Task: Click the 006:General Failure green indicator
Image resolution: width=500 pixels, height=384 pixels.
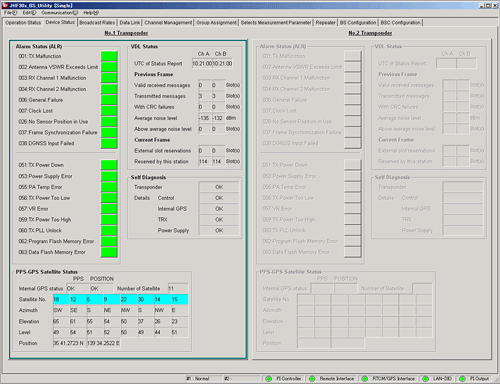Action: coord(109,100)
